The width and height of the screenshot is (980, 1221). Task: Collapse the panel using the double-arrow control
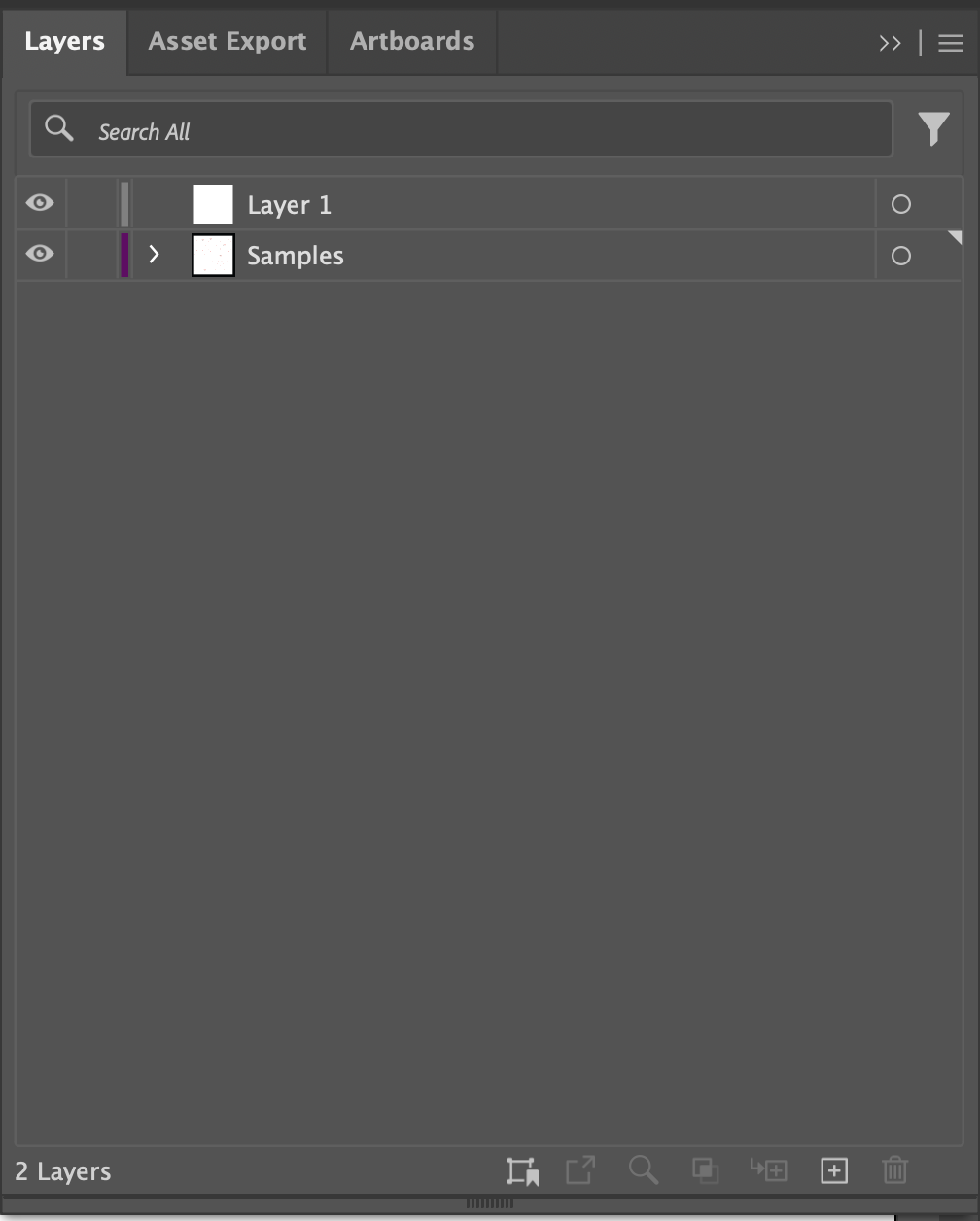tap(889, 41)
